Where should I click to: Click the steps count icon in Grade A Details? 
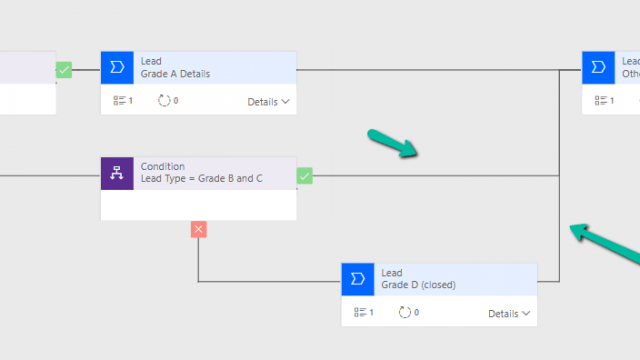pyautogui.click(x=119, y=100)
